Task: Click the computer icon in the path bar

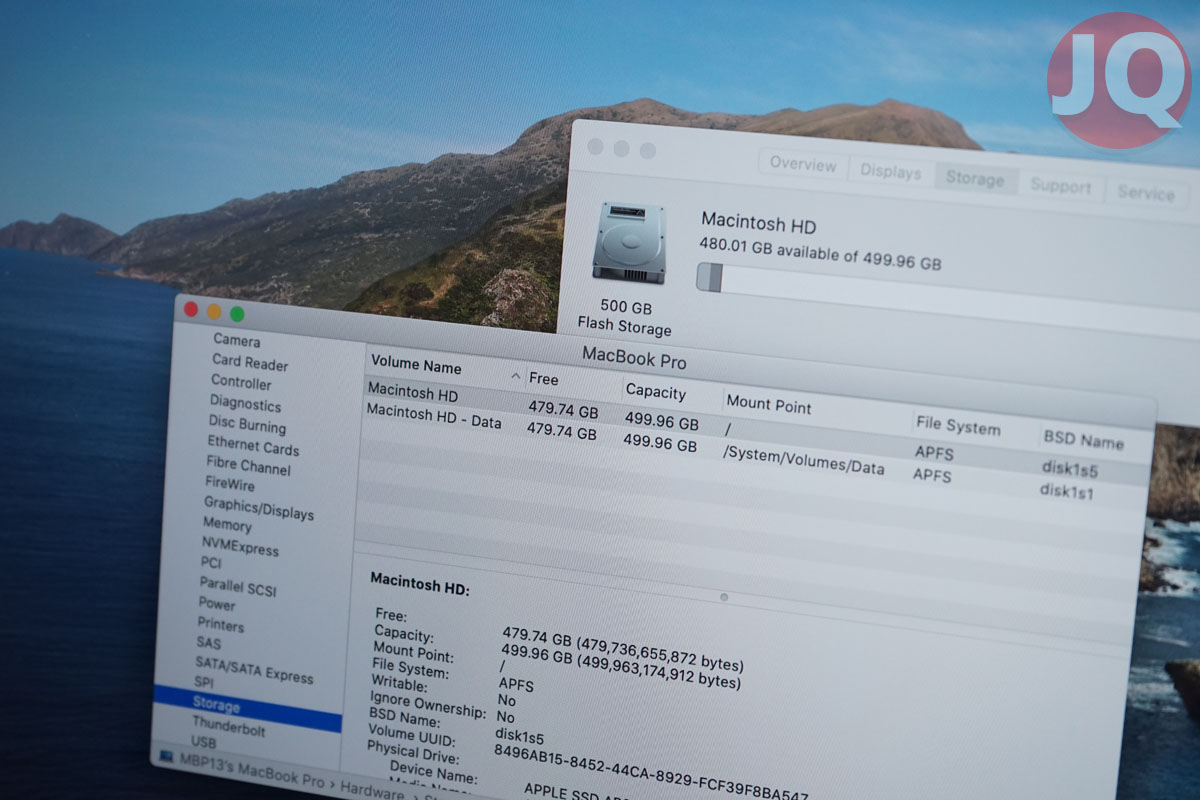Action: point(166,755)
